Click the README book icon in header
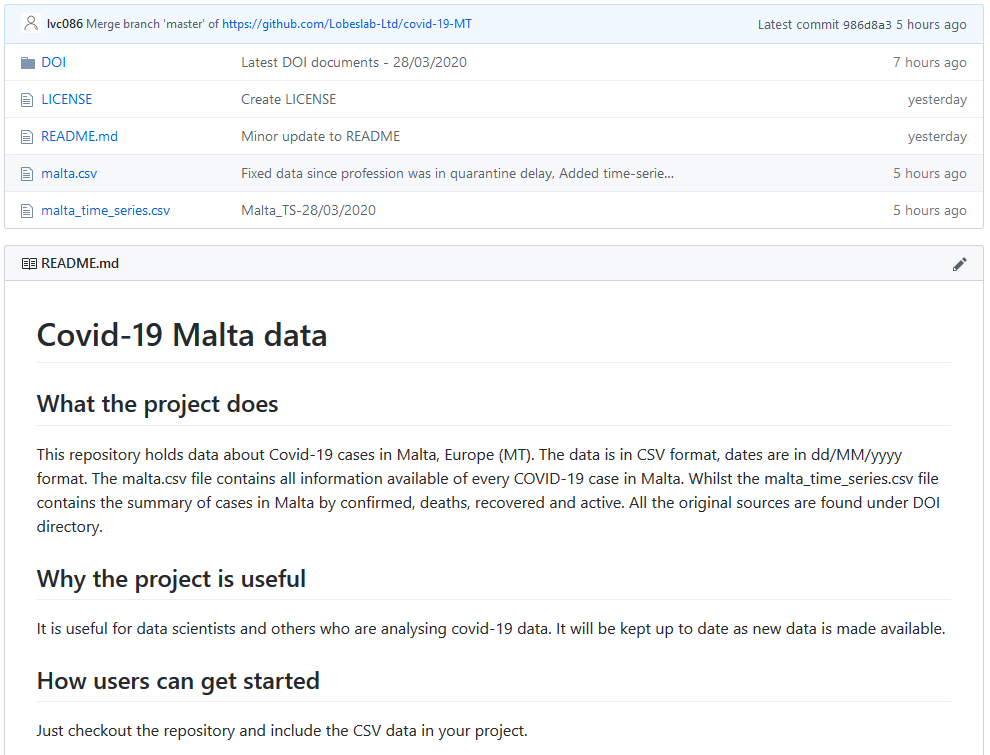990x755 pixels. [x=29, y=264]
